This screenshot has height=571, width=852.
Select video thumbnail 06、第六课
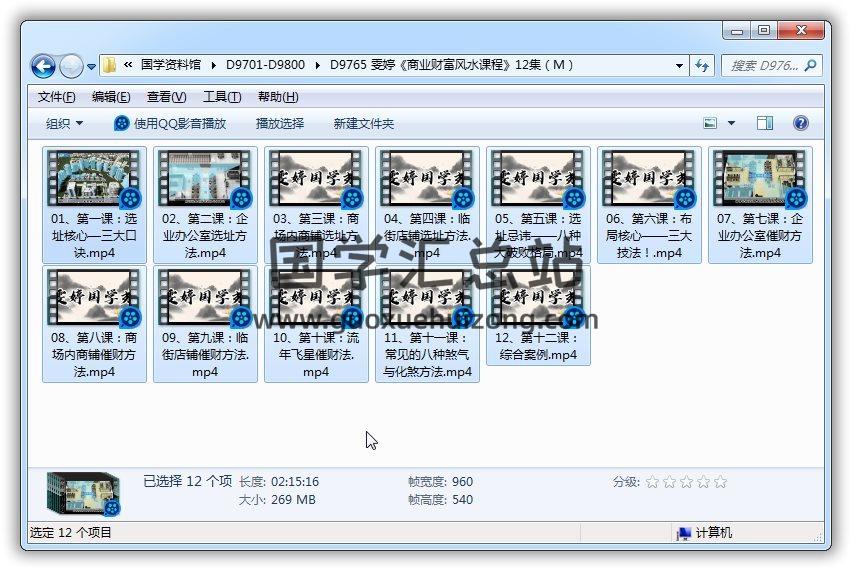click(649, 179)
